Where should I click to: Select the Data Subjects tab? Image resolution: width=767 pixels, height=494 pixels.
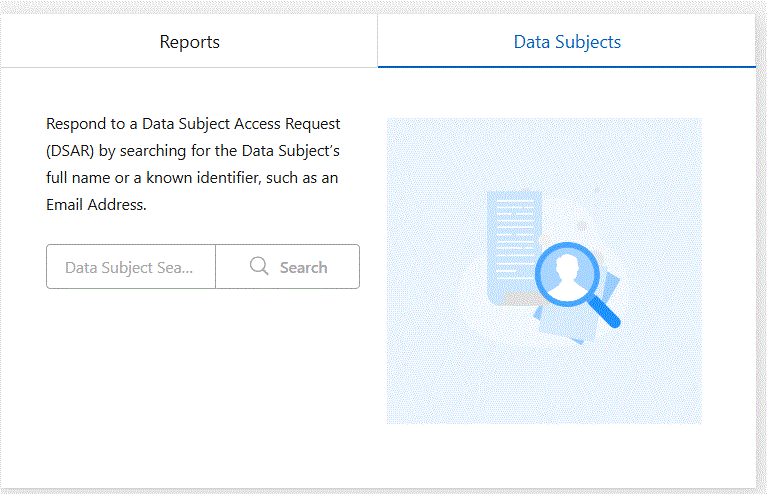pos(567,42)
